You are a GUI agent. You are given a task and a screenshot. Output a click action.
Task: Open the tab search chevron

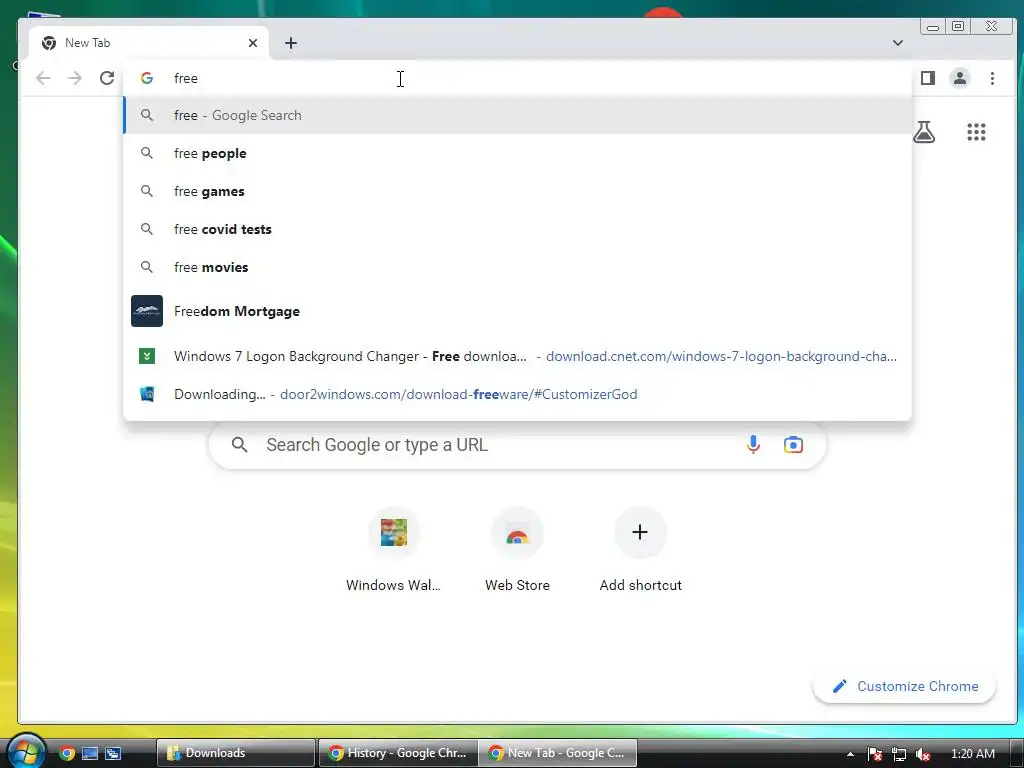tap(898, 43)
